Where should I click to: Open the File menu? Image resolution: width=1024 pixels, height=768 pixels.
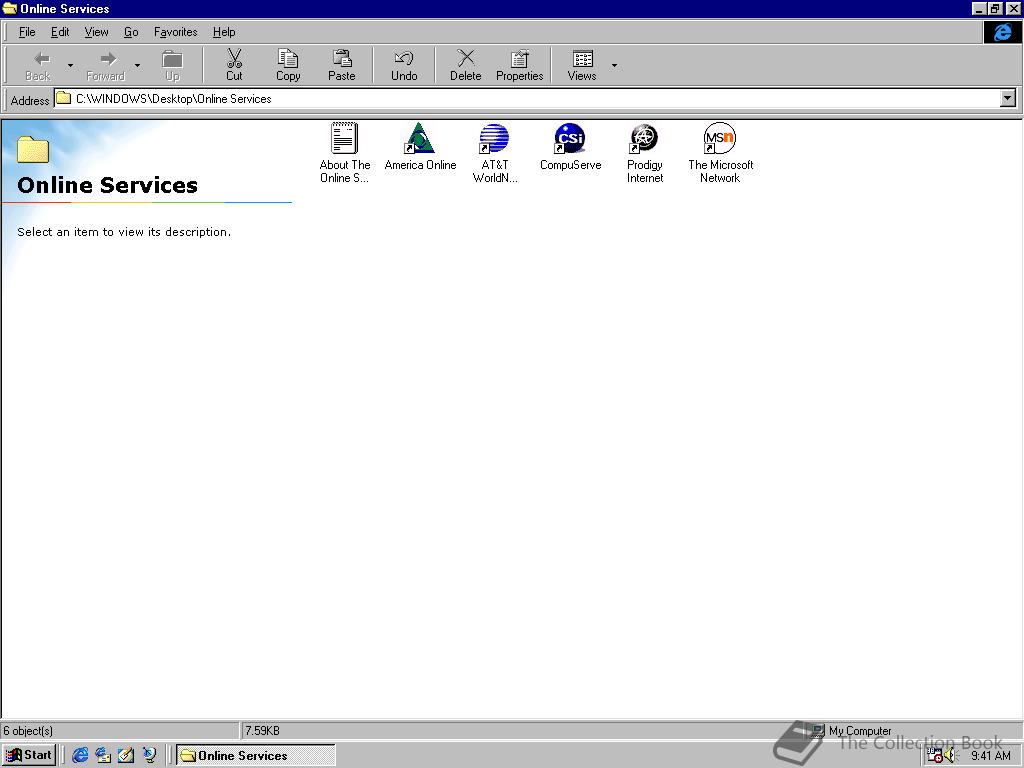coord(27,32)
